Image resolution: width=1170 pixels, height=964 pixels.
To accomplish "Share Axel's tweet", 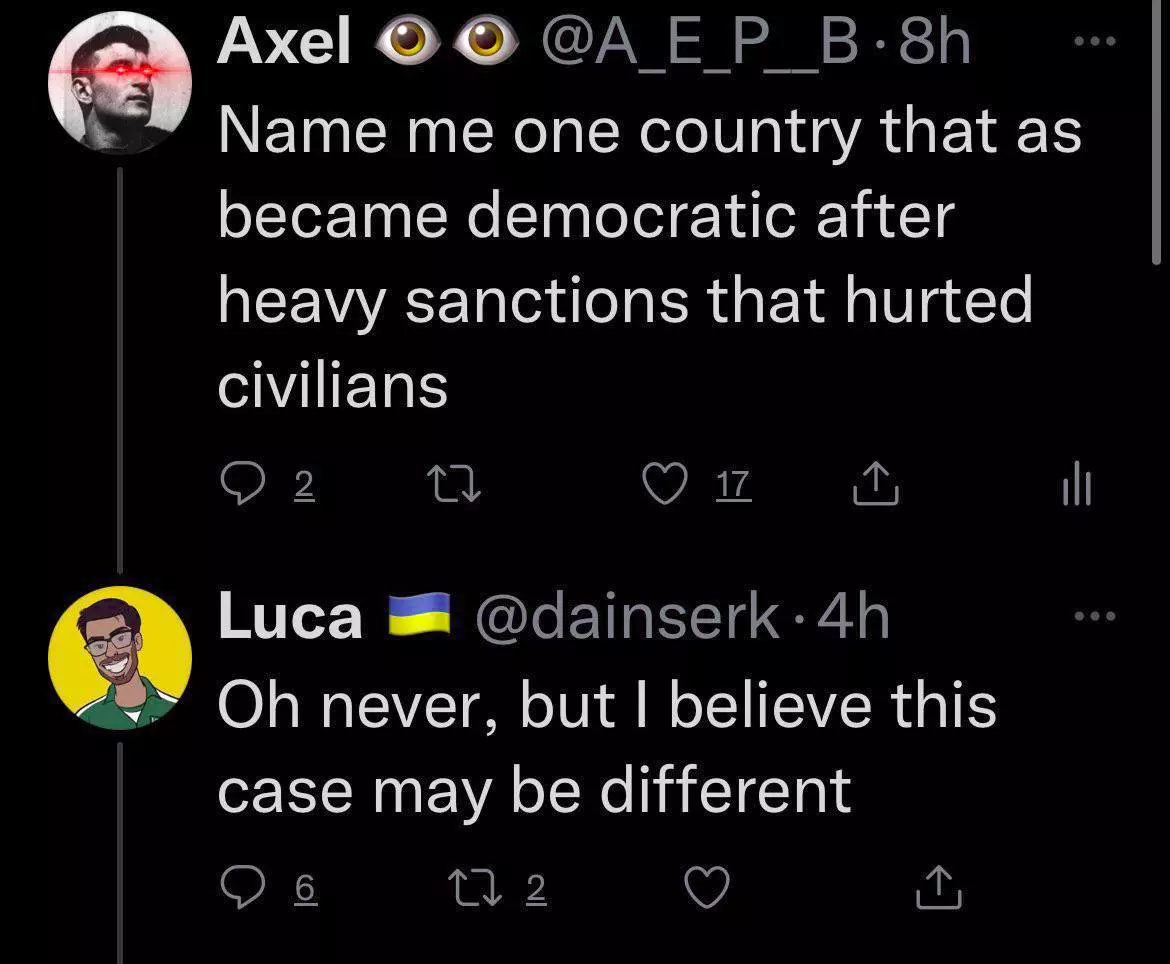I will coord(877,485).
